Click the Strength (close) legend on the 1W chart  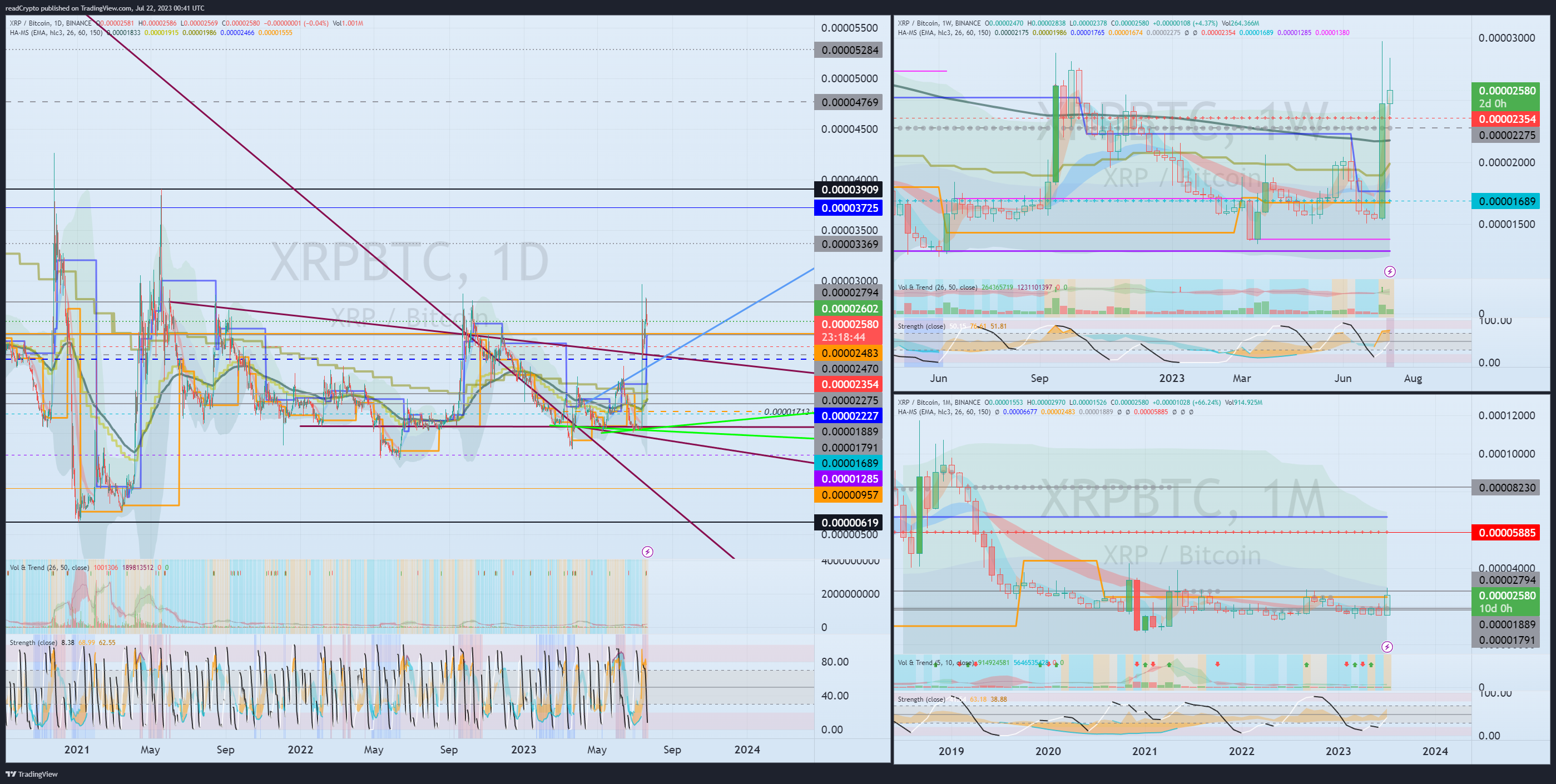[922, 326]
